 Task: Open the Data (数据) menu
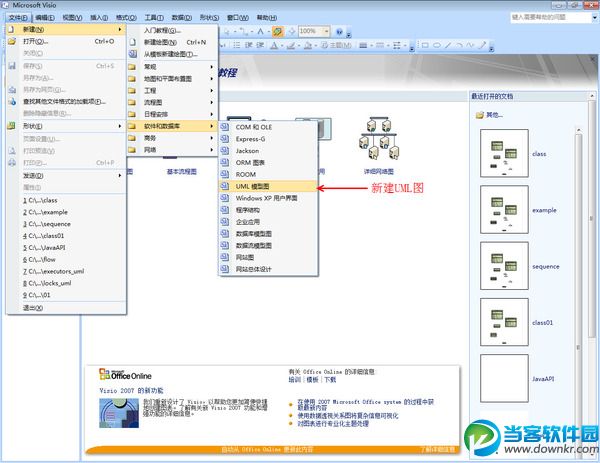pyautogui.click(x=182, y=18)
